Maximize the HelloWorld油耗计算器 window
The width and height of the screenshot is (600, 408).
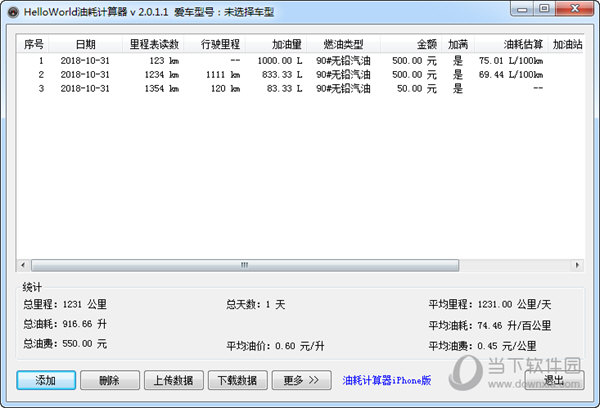point(544,9)
